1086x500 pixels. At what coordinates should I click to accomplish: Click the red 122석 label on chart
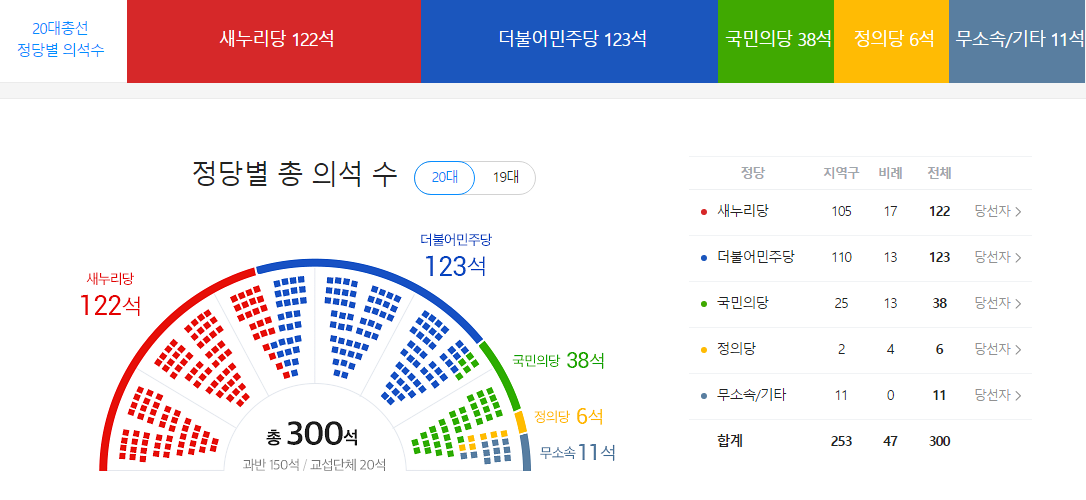(110, 305)
